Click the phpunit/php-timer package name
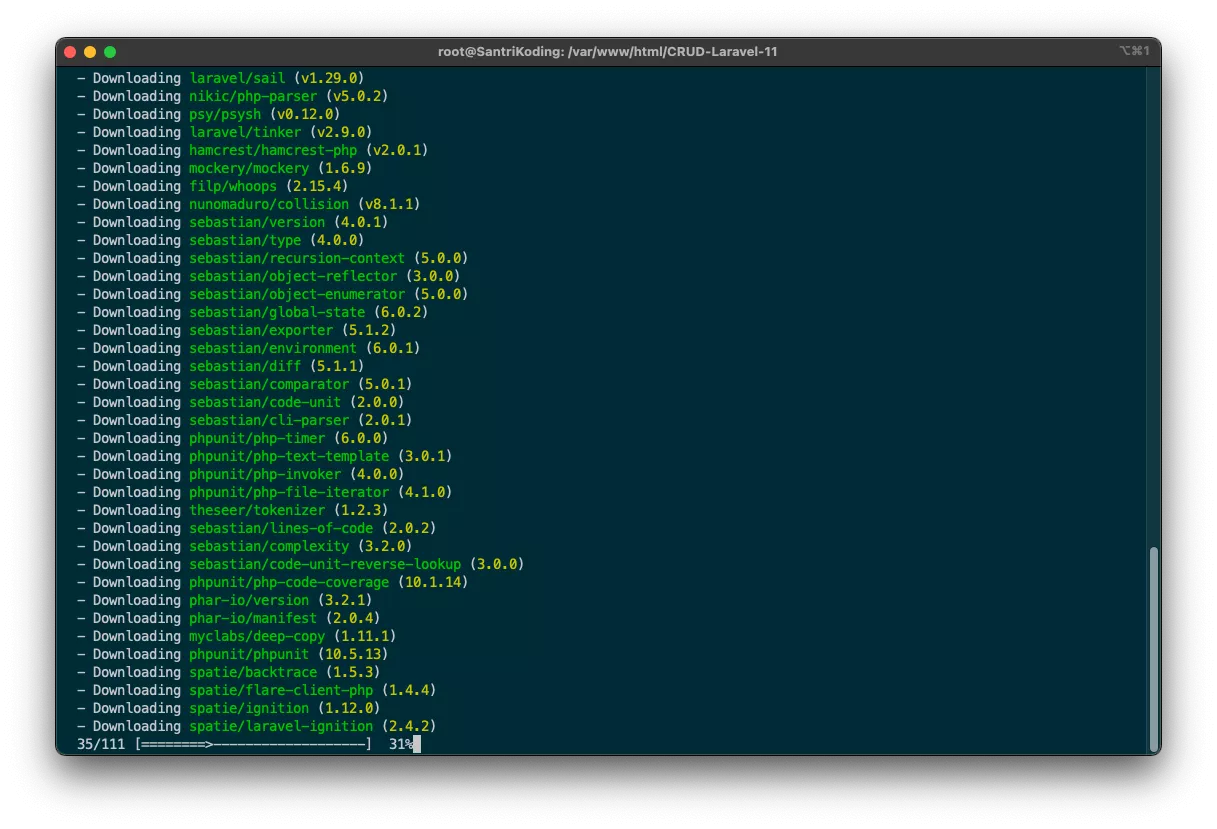Image resolution: width=1217 pixels, height=829 pixels. (x=257, y=438)
